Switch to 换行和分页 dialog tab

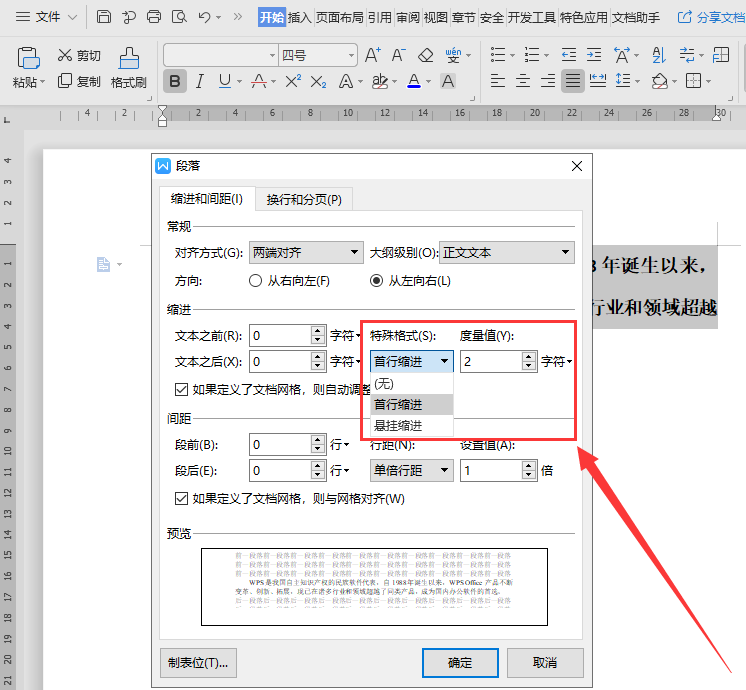pyautogui.click(x=304, y=199)
